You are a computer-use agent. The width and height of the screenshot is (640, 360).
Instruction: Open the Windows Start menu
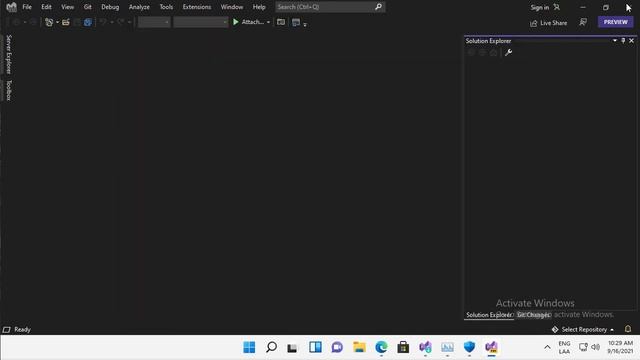click(x=249, y=347)
